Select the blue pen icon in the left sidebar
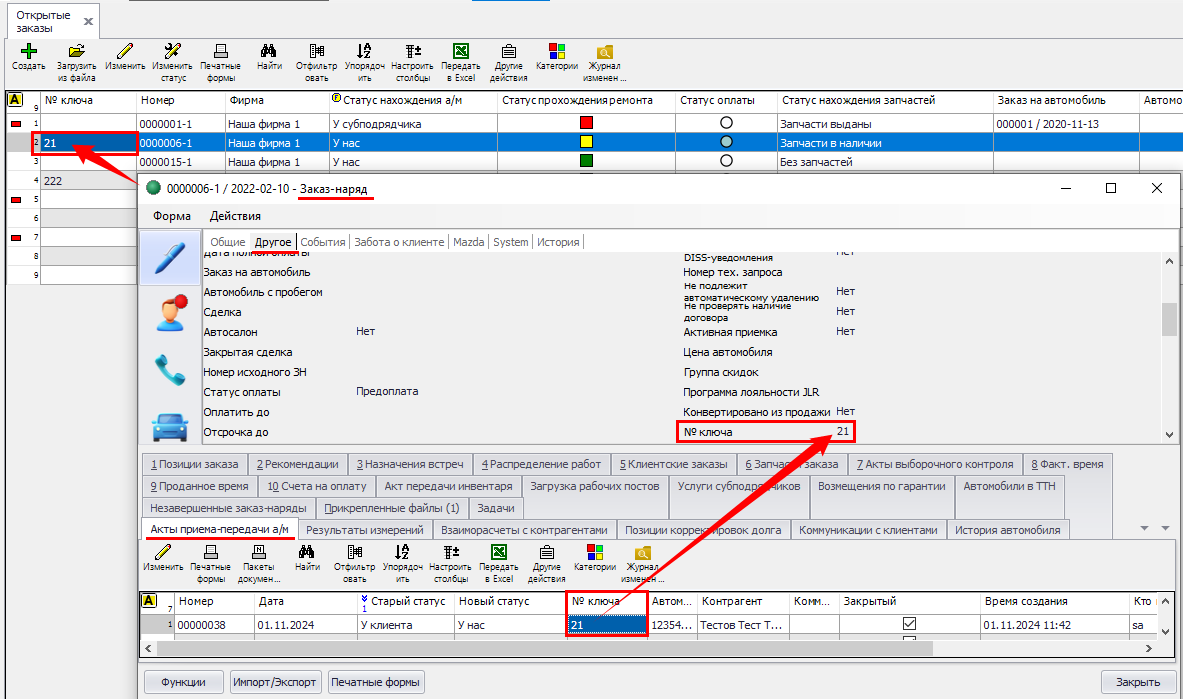 coord(169,256)
